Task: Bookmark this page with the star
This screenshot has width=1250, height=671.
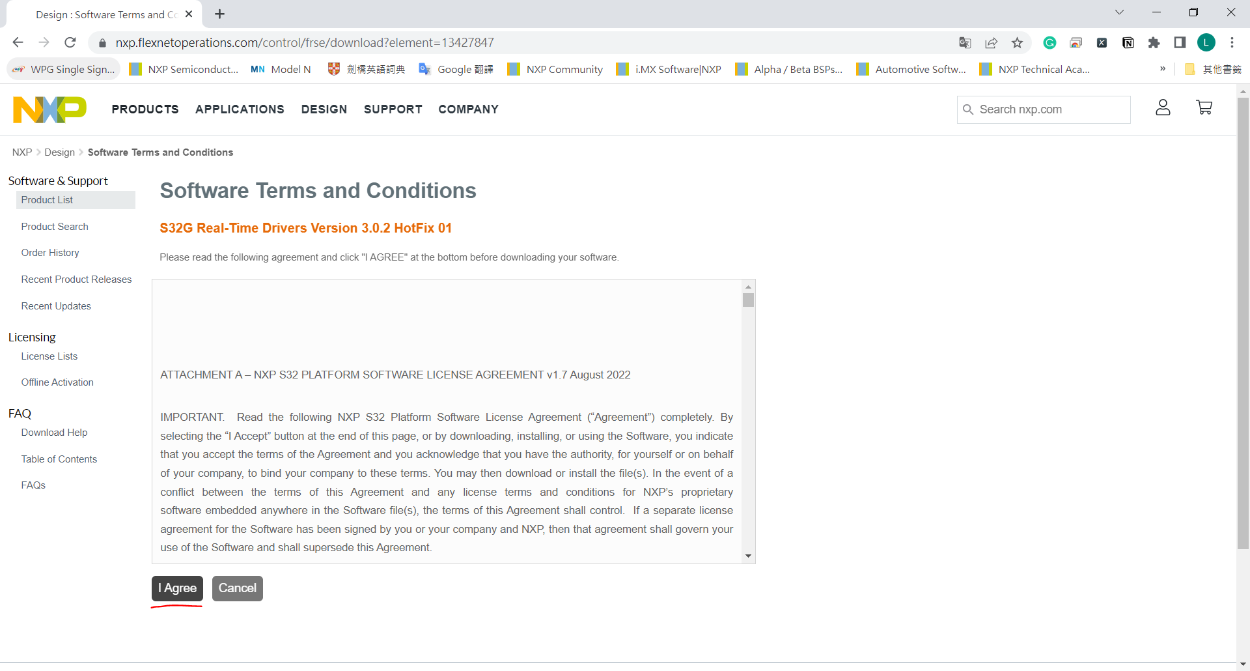Action: [1017, 43]
